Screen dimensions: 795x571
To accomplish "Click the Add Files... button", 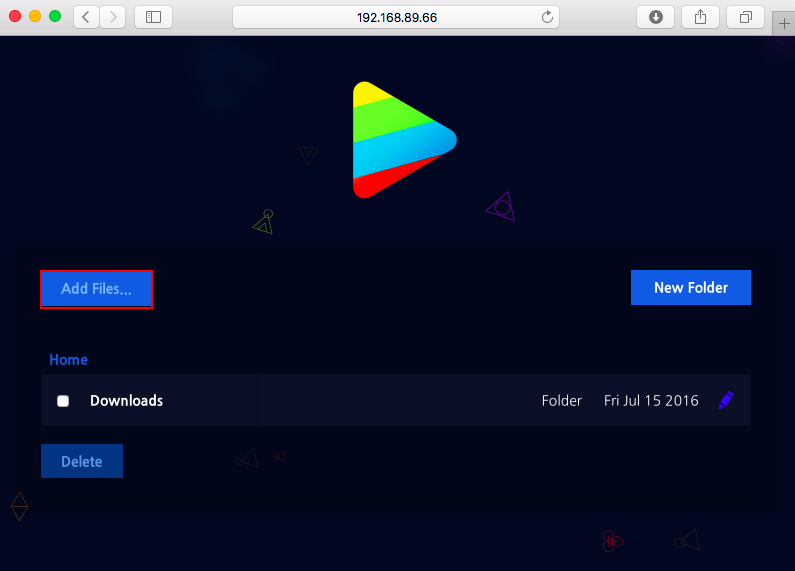I will 96,289.
